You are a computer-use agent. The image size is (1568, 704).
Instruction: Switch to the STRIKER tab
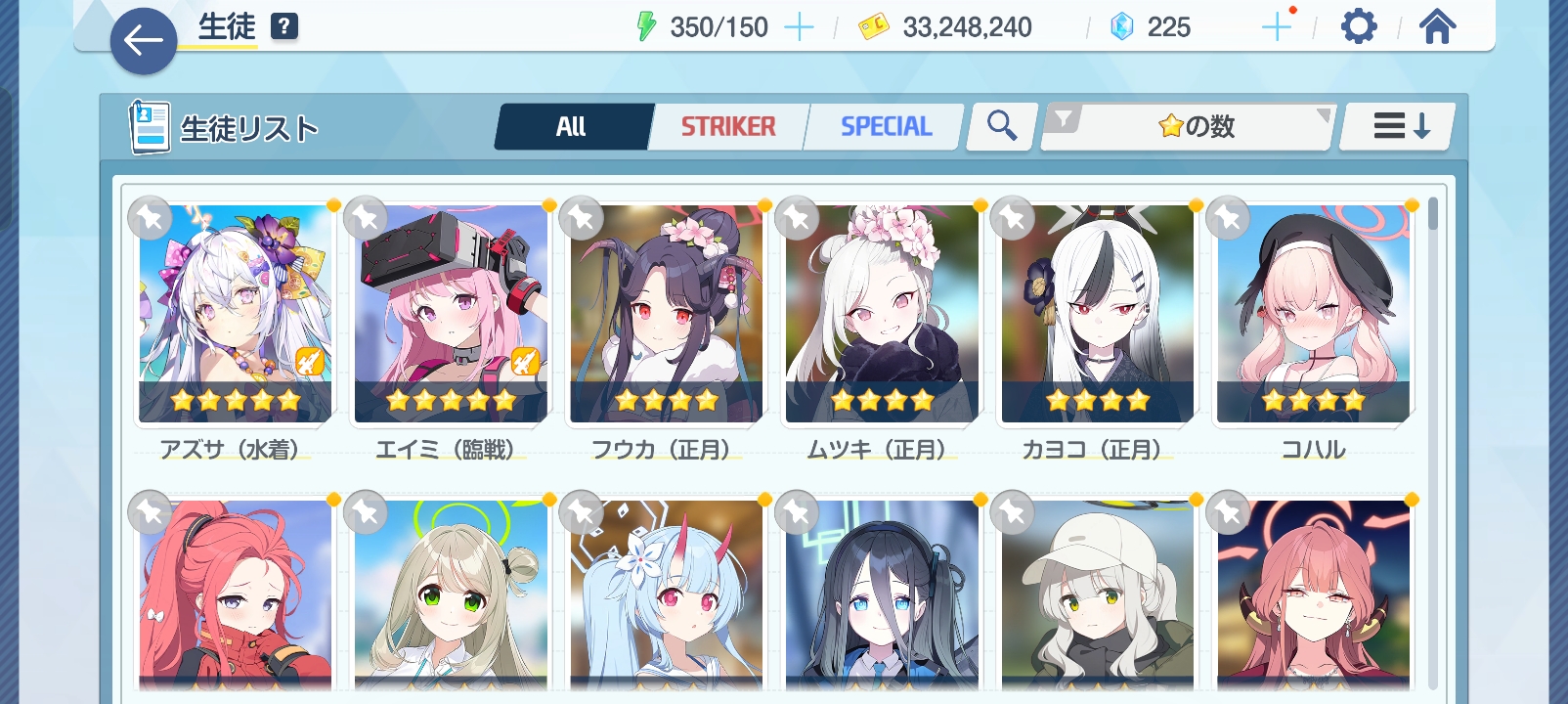tap(728, 127)
